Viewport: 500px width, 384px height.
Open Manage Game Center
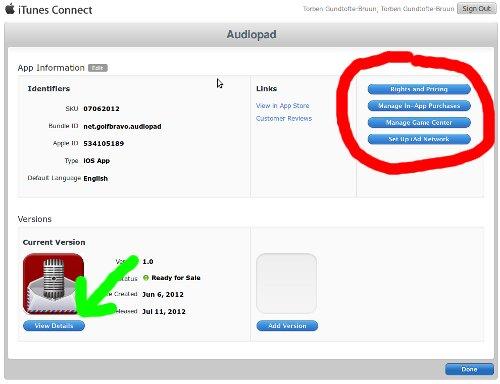click(419, 122)
